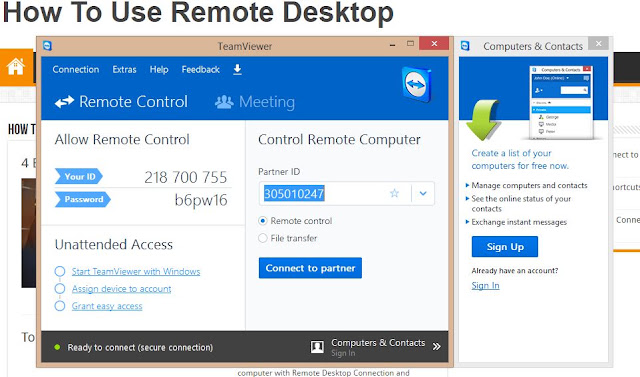Open the Connection menu

click(76, 69)
